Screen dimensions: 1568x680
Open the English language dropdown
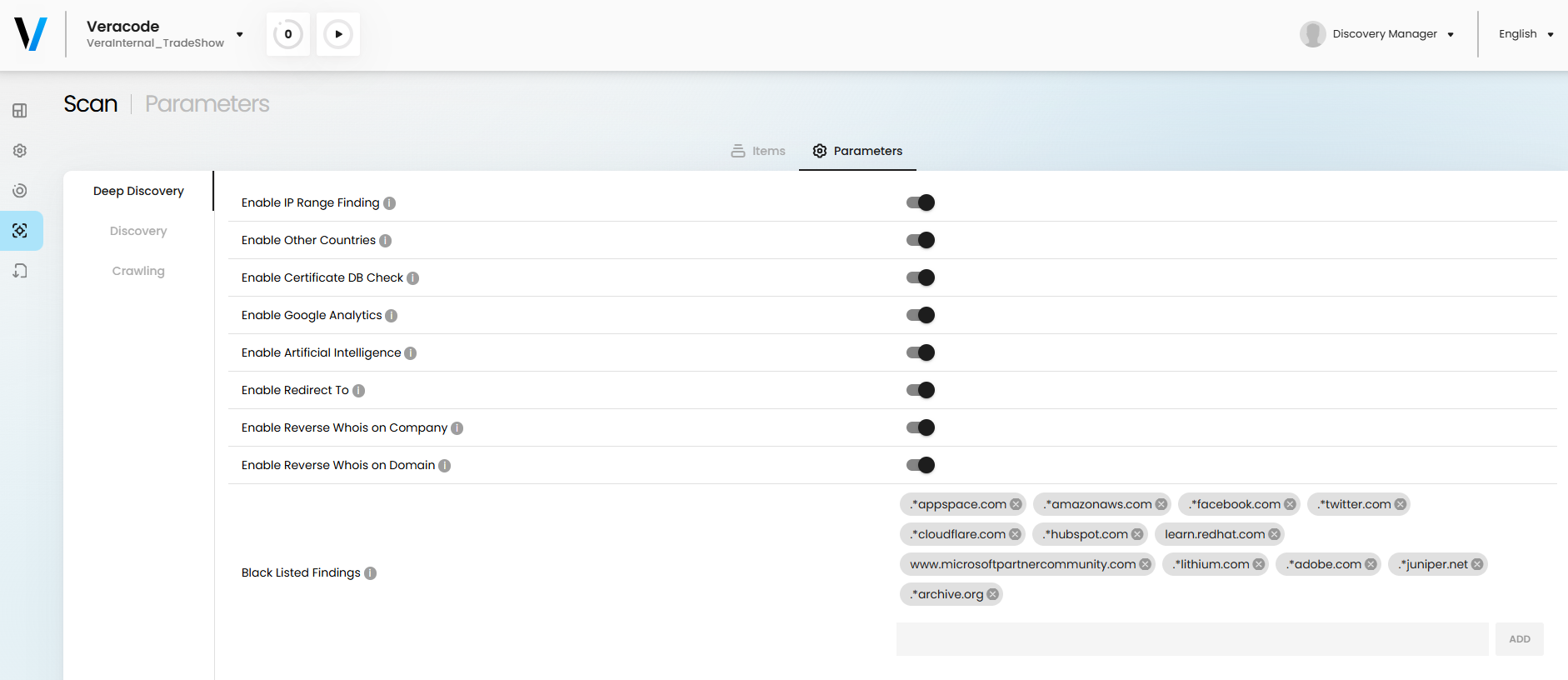point(1526,34)
